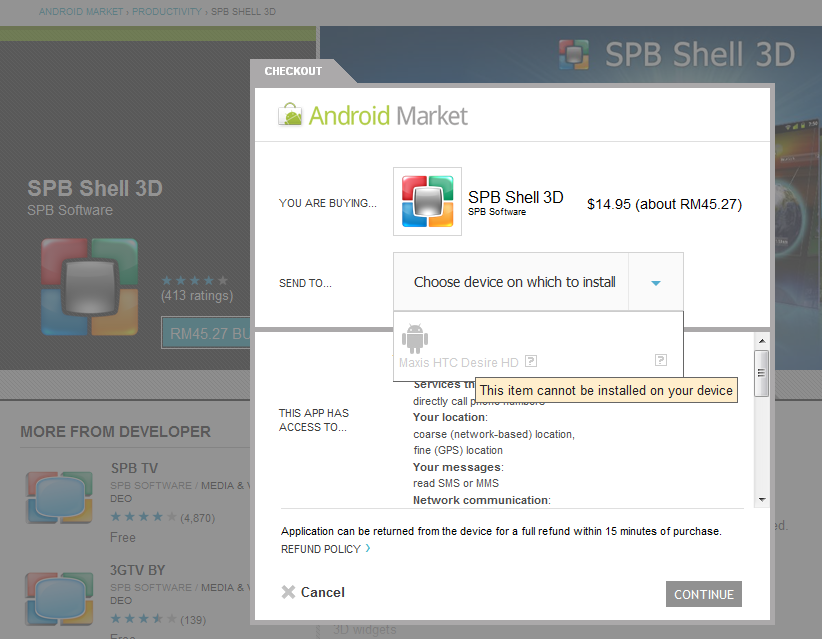Click the SPB Shell 3D icon in checkout
Screen dimensions: 822x639
427,201
